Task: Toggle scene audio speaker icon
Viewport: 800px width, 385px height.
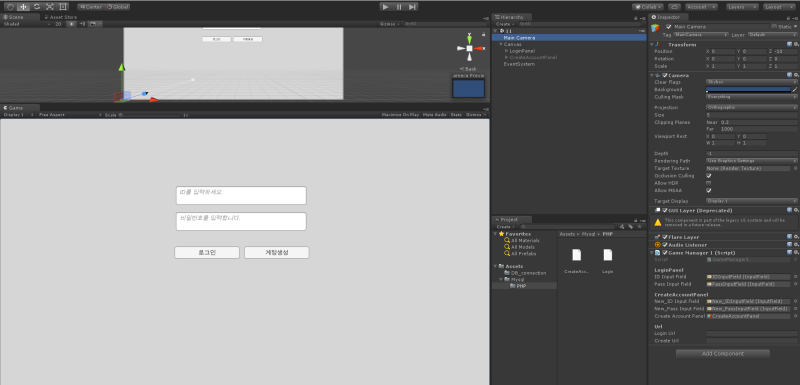Action: pos(82,24)
